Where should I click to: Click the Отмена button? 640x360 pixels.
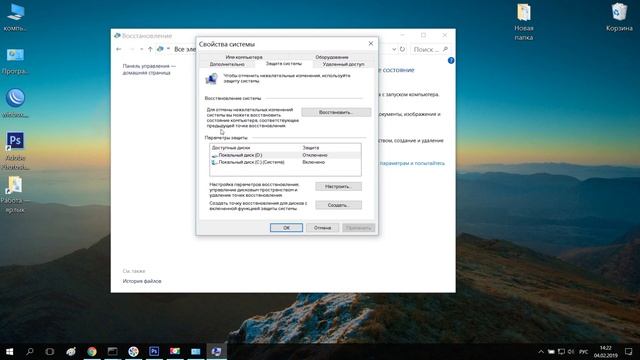pyautogui.click(x=322, y=228)
